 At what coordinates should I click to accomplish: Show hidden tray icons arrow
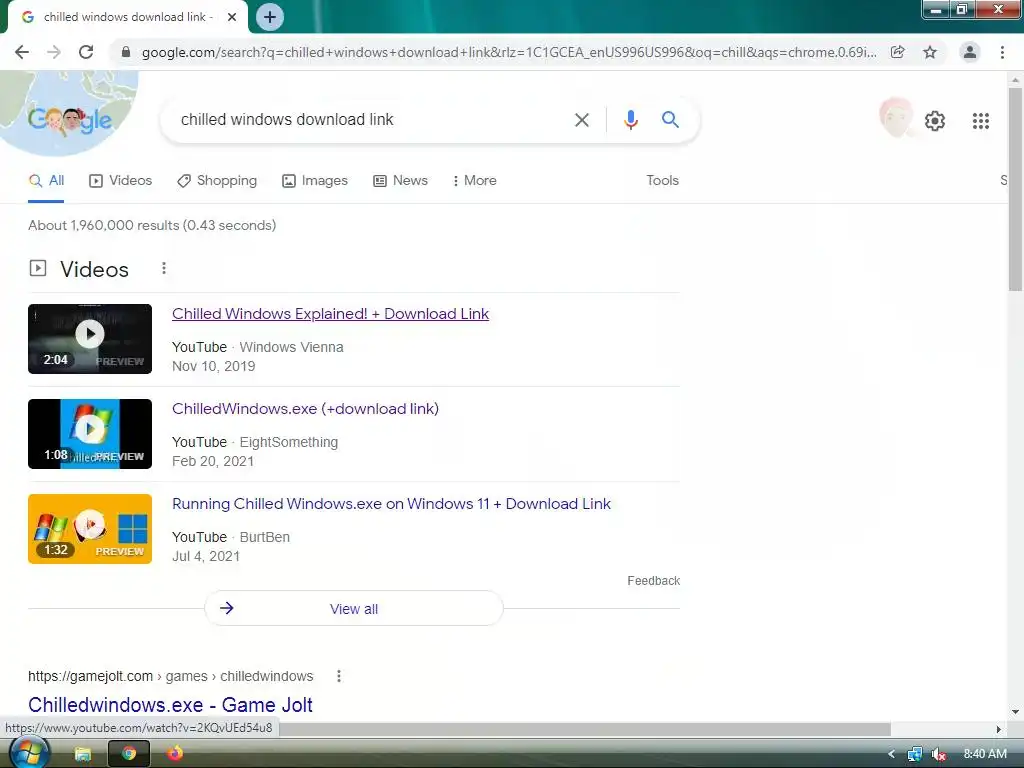[891, 754]
